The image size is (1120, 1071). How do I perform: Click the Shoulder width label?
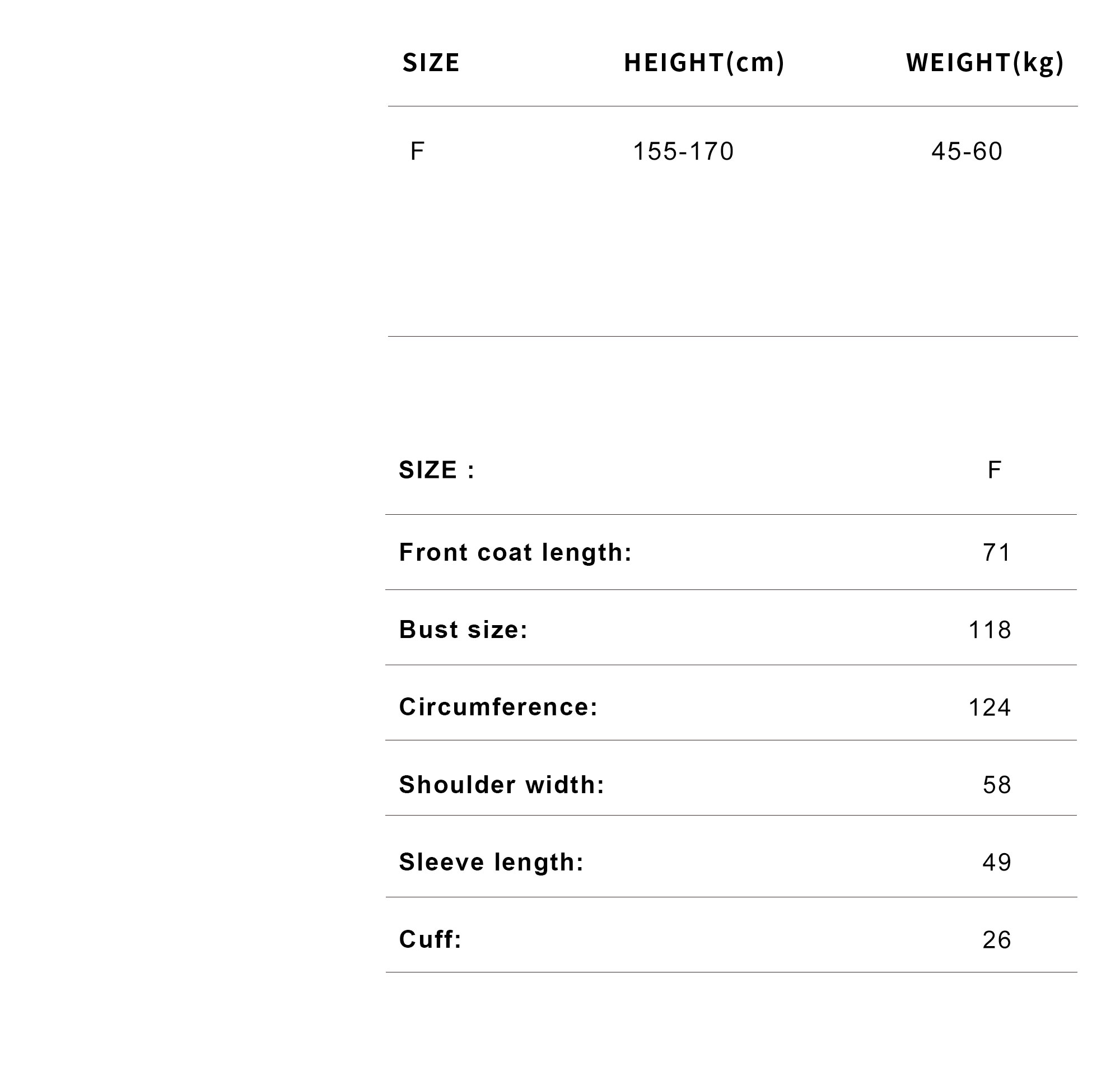(502, 785)
